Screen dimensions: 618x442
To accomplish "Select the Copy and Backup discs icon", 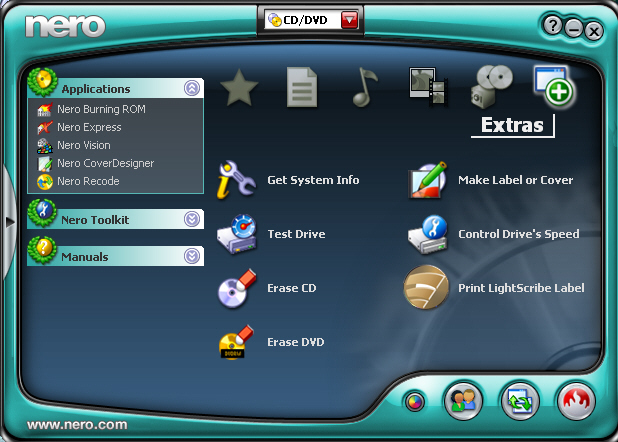I will point(491,87).
